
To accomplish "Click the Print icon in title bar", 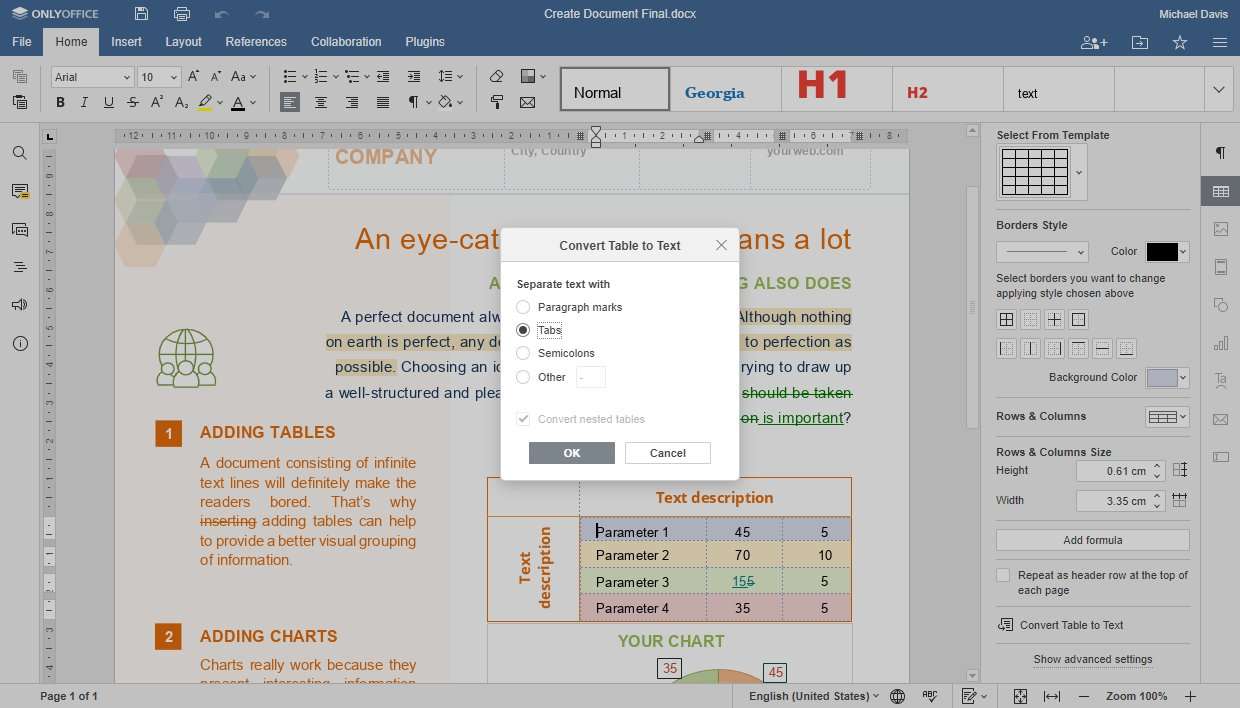I will pyautogui.click(x=181, y=14).
